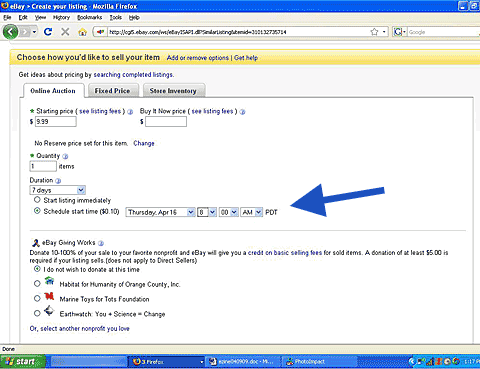Image resolution: width=480 pixels, height=369 pixels.
Task: Click the Marine Toys for Tots logo
Action: [x=49, y=296]
